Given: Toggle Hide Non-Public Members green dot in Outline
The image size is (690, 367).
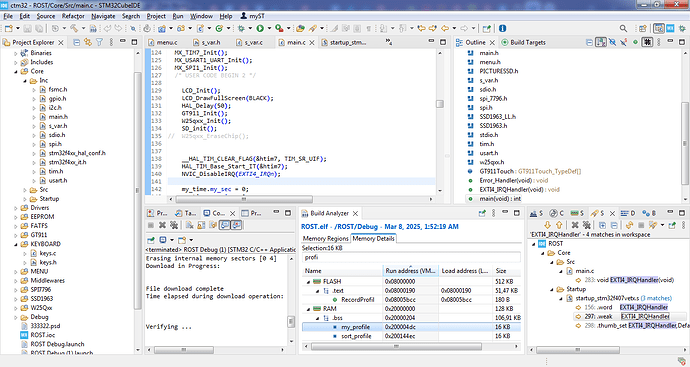Looking at the screenshot, I should click(x=635, y=42).
